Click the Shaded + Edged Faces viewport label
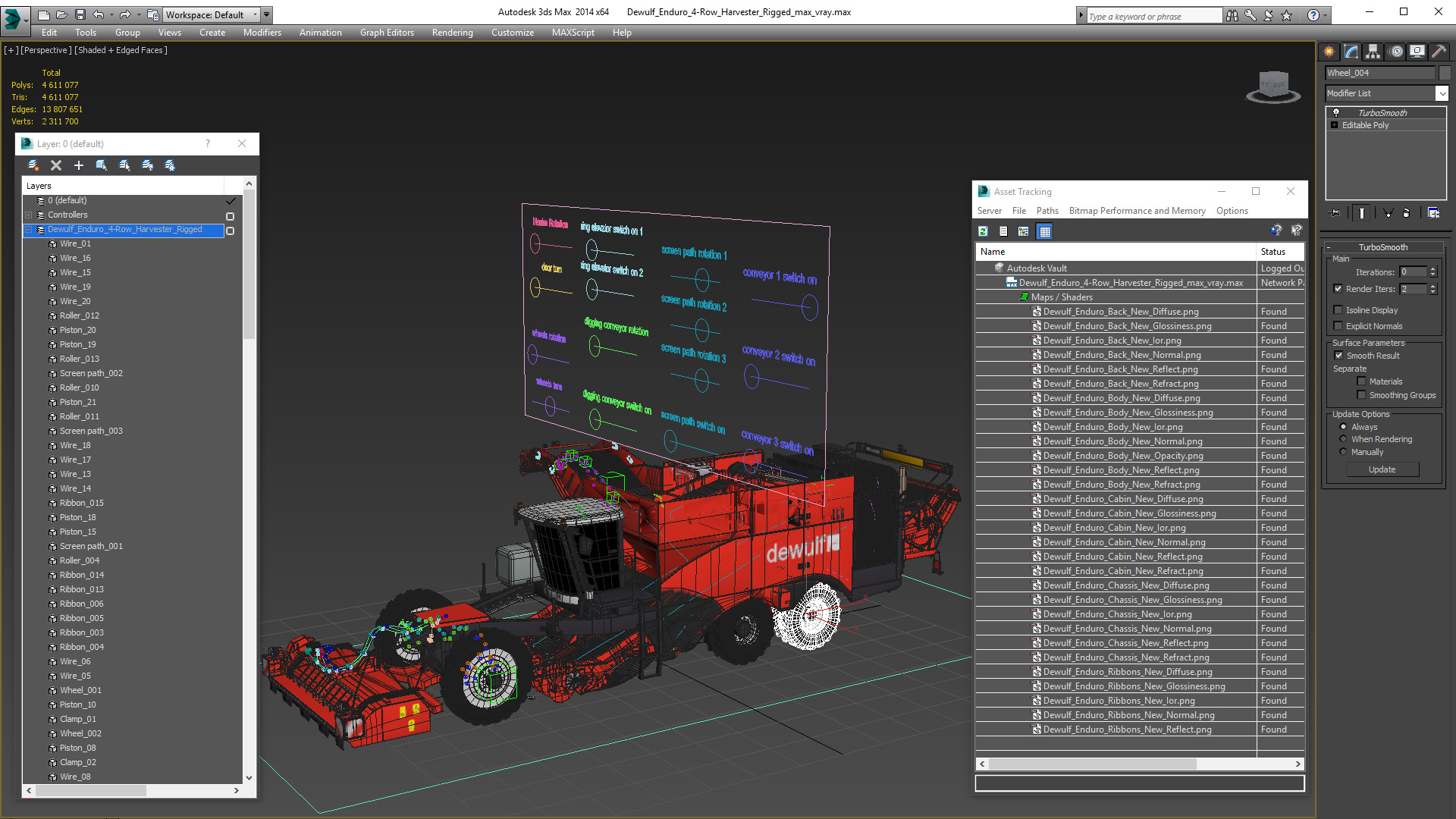This screenshot has height=819, width=1456. [x=121, y=50]
